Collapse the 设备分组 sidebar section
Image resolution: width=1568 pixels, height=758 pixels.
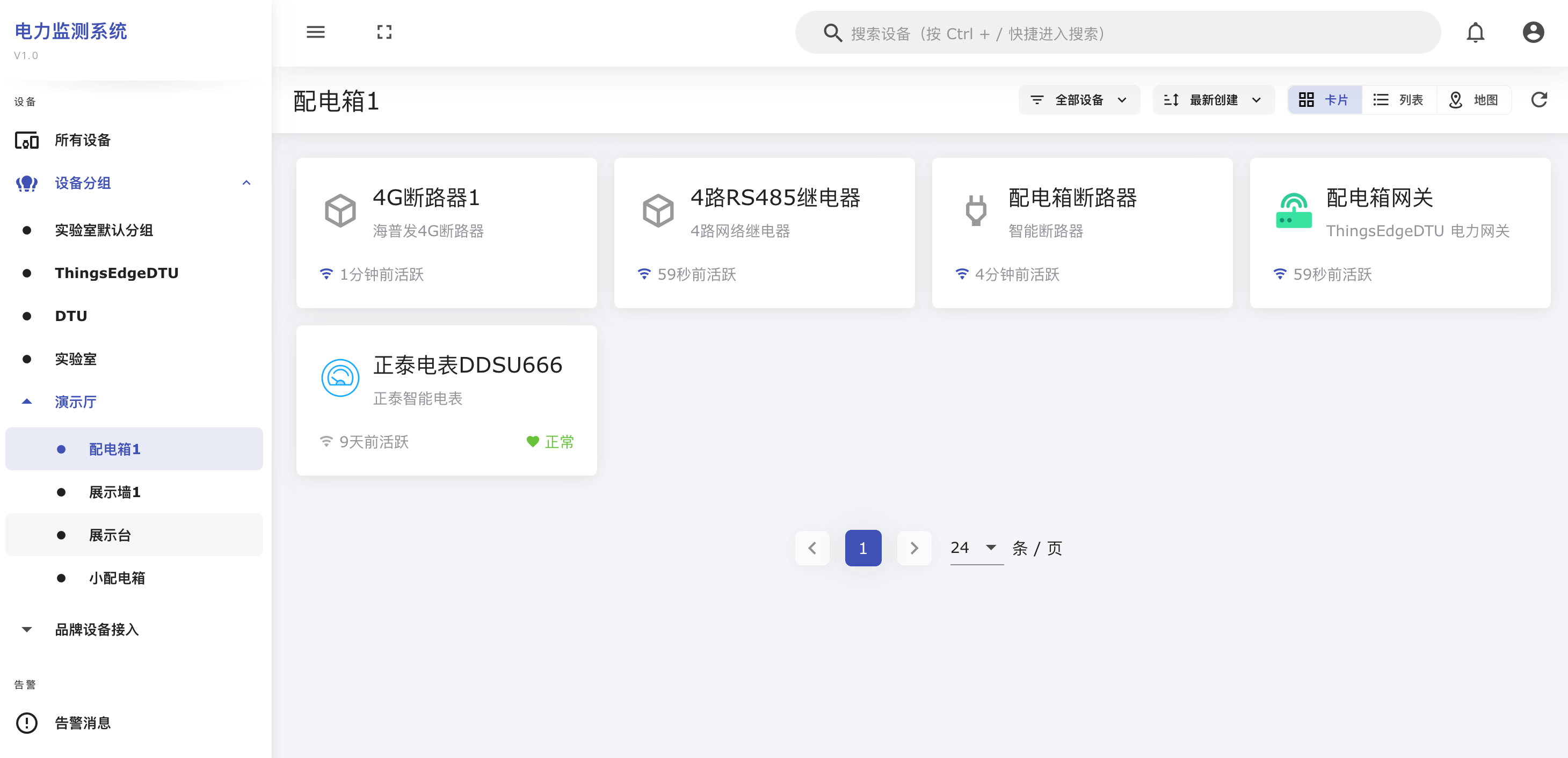[246, 183]
